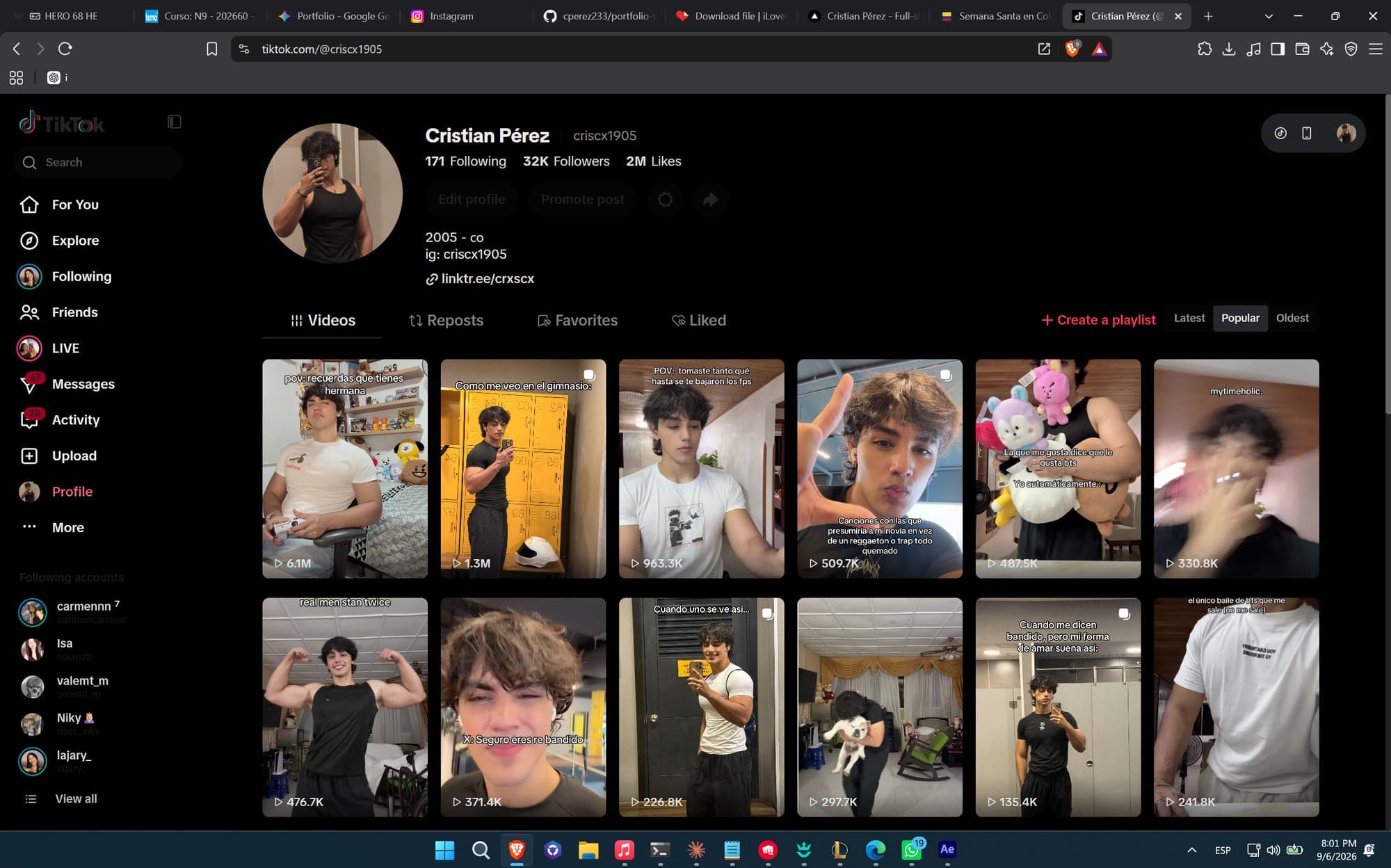The image size is (1391, 868).
Task: Bookmark this page in address bar
Action: coord(212,49)
